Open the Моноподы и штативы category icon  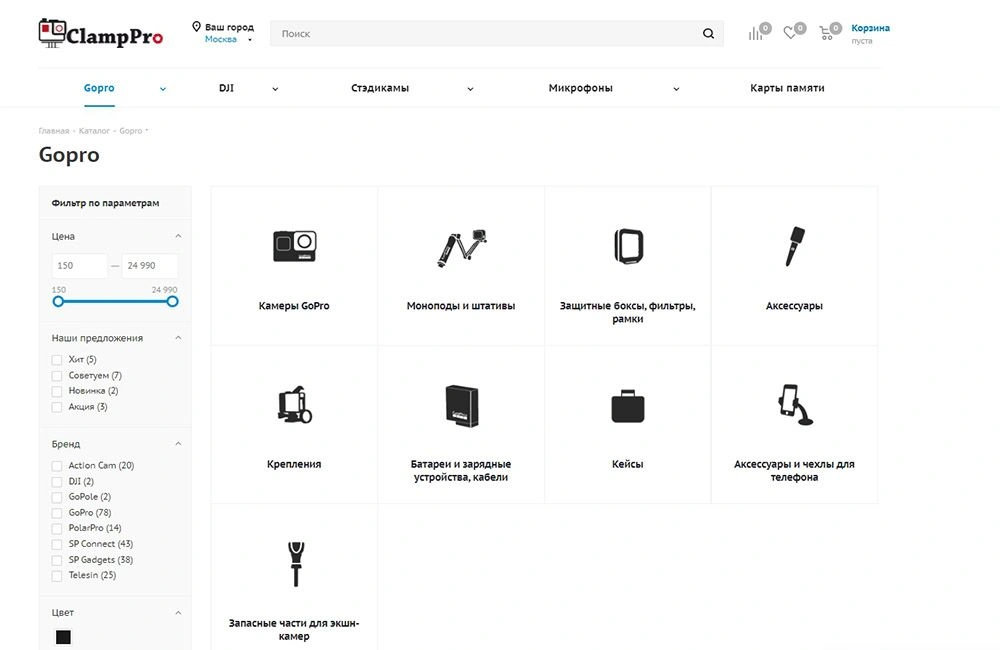[x=461, y=247]
